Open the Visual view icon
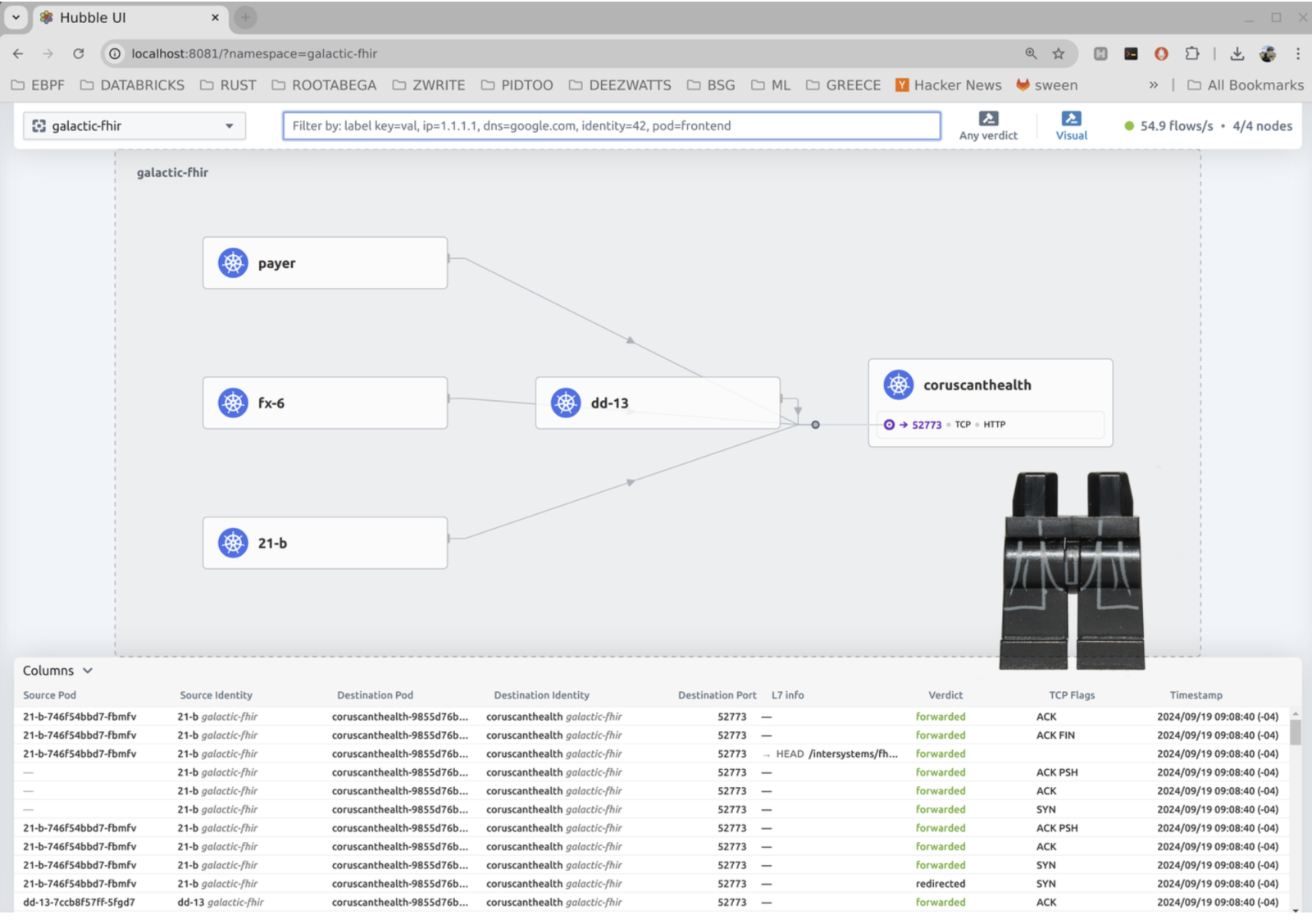This screenshot has height=924, width=1312. click(x=1071, y=125)
